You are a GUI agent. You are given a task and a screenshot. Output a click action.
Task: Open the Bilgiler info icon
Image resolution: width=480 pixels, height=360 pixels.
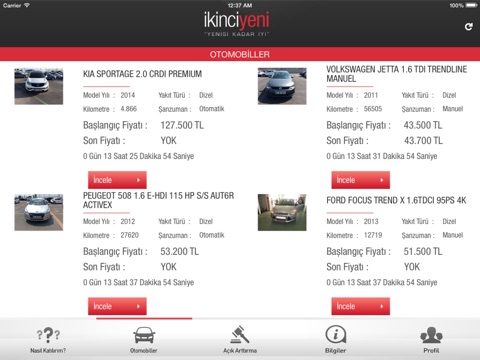pos(335,335)
